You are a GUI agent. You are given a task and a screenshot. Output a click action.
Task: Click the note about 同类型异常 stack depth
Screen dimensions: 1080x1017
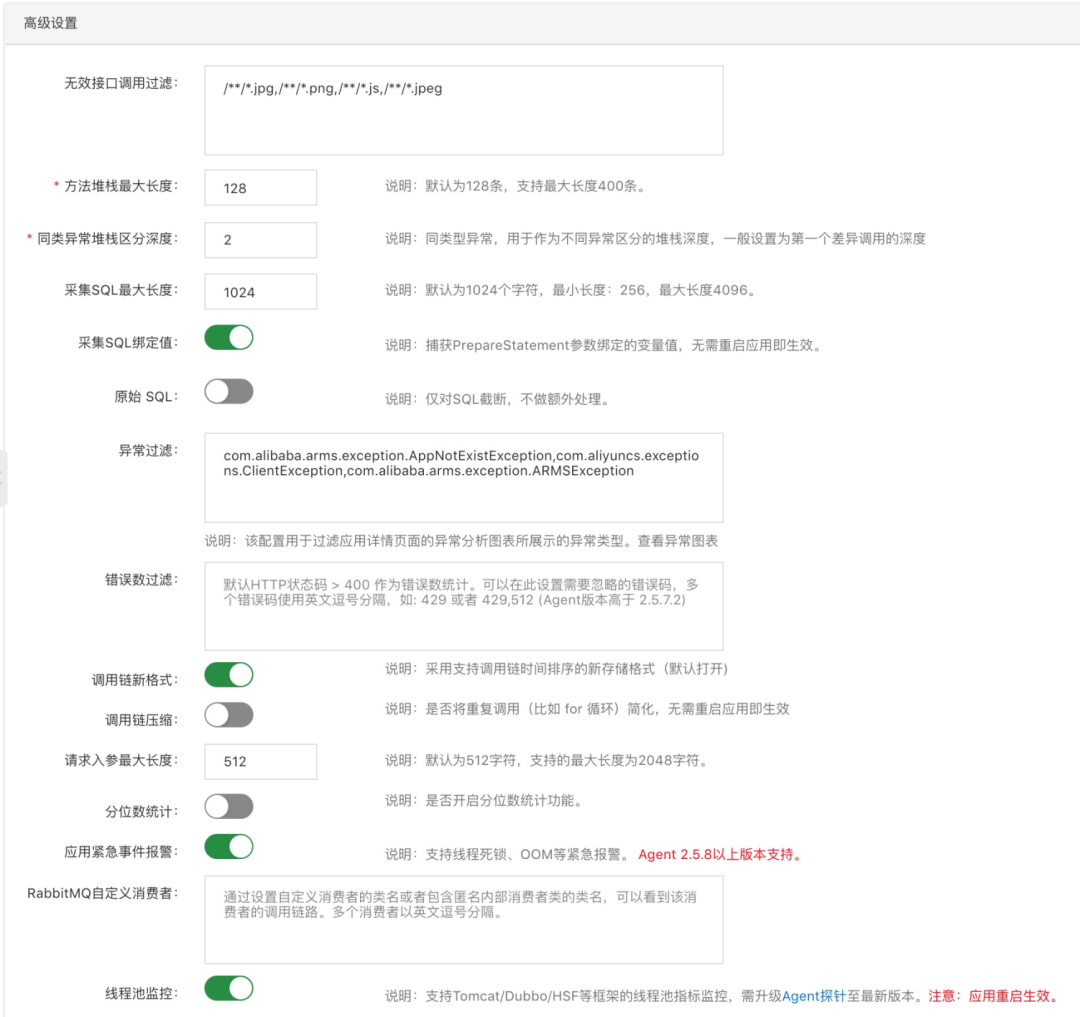(x=655, y=238)
